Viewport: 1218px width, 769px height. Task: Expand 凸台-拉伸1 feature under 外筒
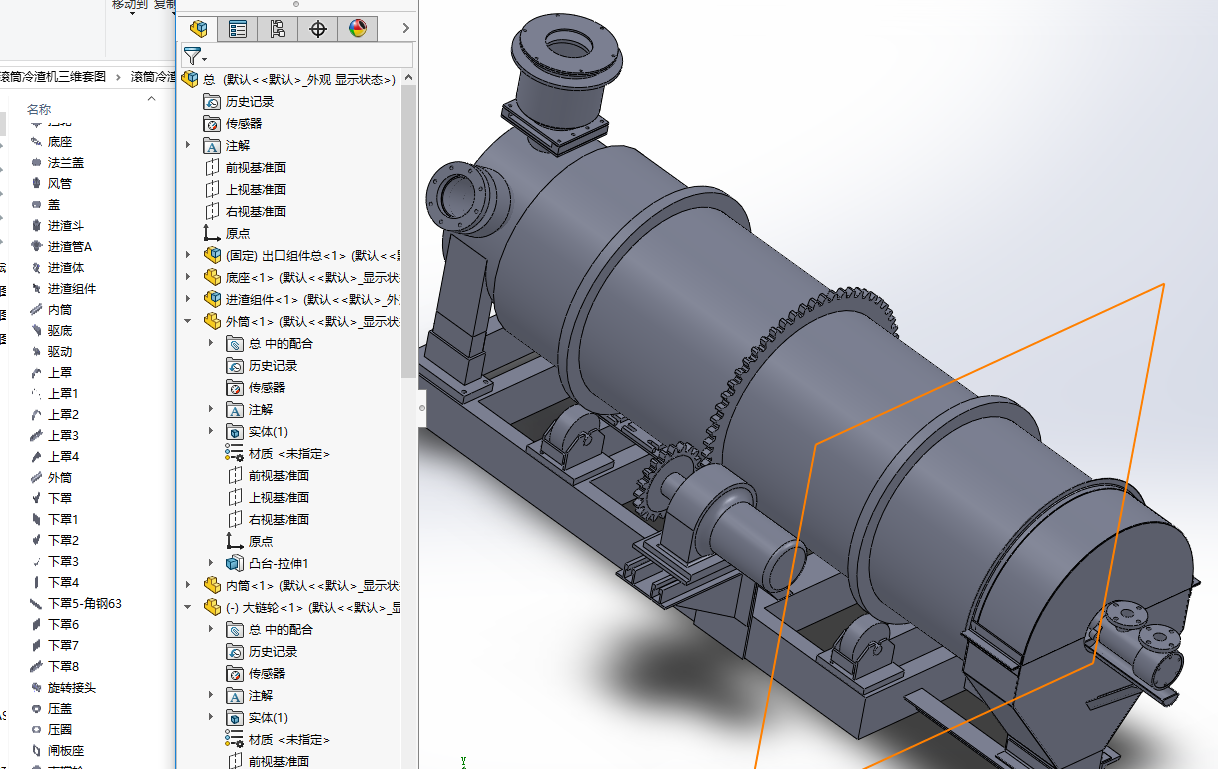click(x=211, y=563)
